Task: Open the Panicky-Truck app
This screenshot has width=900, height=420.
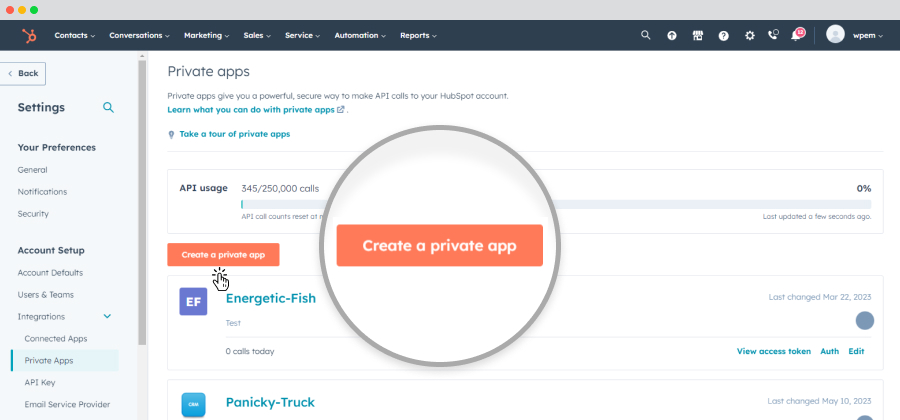Action: click(x=270, y=402)
